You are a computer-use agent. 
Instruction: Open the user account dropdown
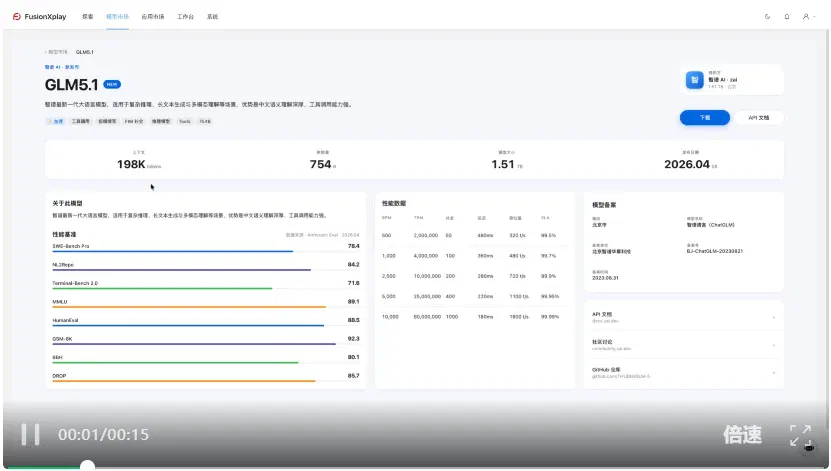(x=809, y=17)
